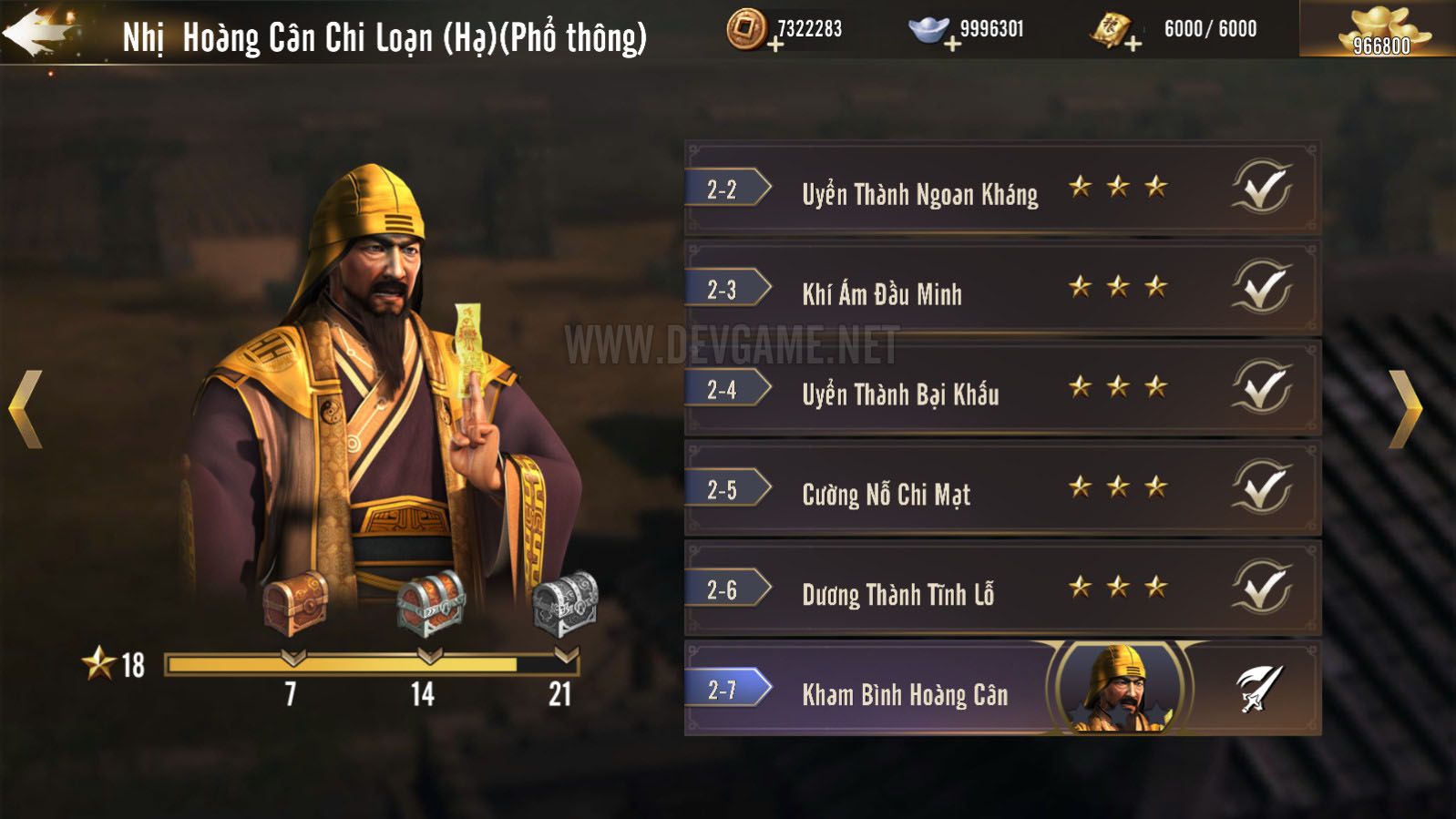Open the gray chest at 21 stars
The width and height of the screenshot is (1456, 819).
pyautogui.click(x=565, y=603)
